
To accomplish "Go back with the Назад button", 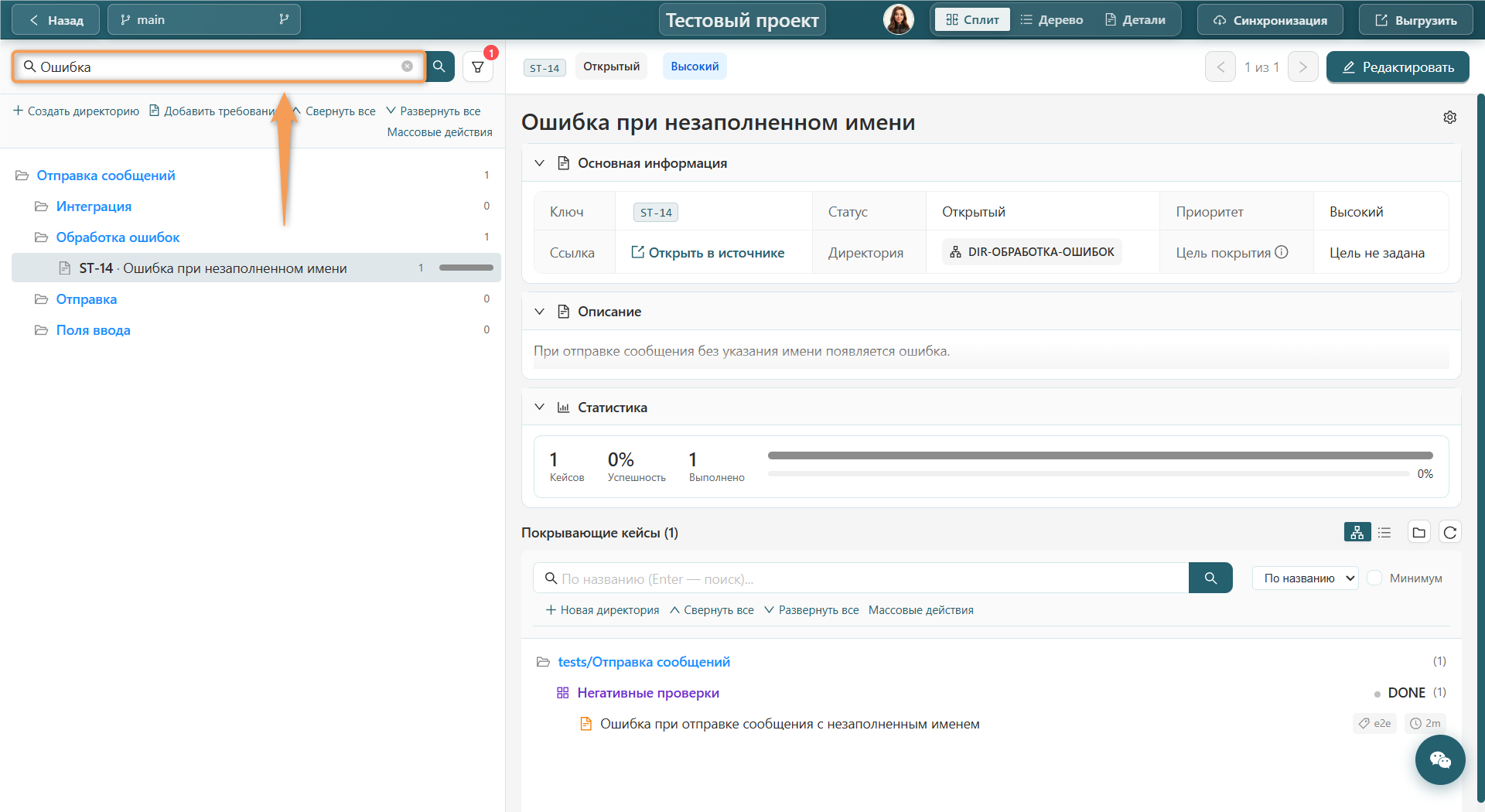I will click(x=56, y=19).
